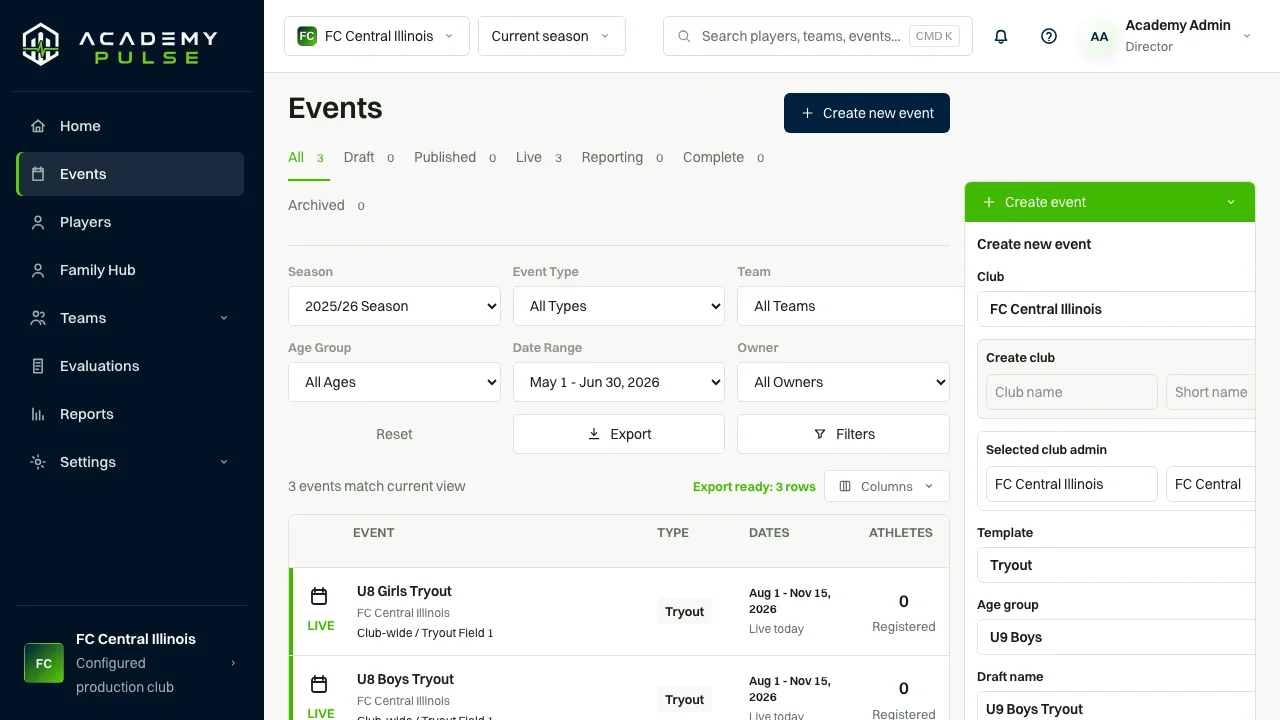Open the FC Central Illinois club selector
The width and height of the screenshot is (1280, 720).
pyautogui.click(x=377, y=36)
